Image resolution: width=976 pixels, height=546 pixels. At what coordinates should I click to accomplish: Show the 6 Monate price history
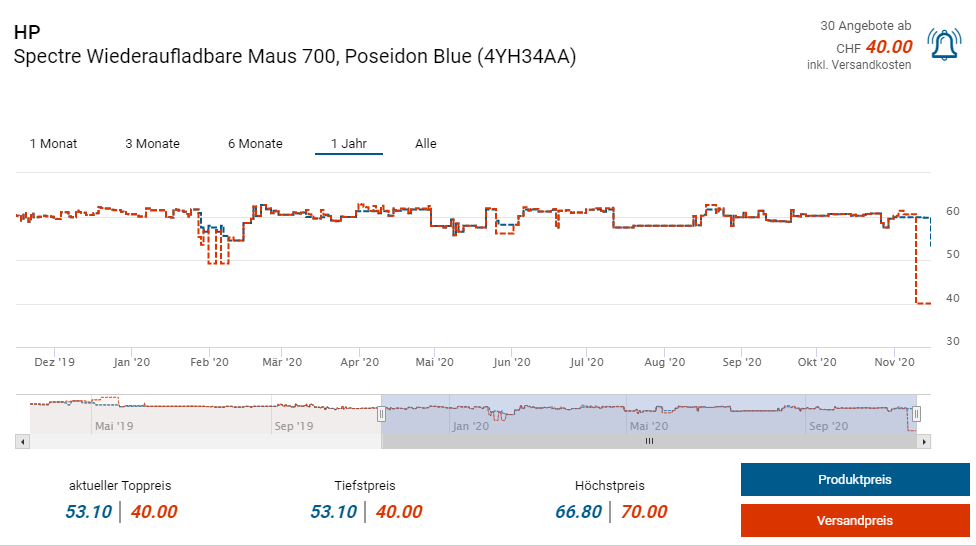coord(255,144)
